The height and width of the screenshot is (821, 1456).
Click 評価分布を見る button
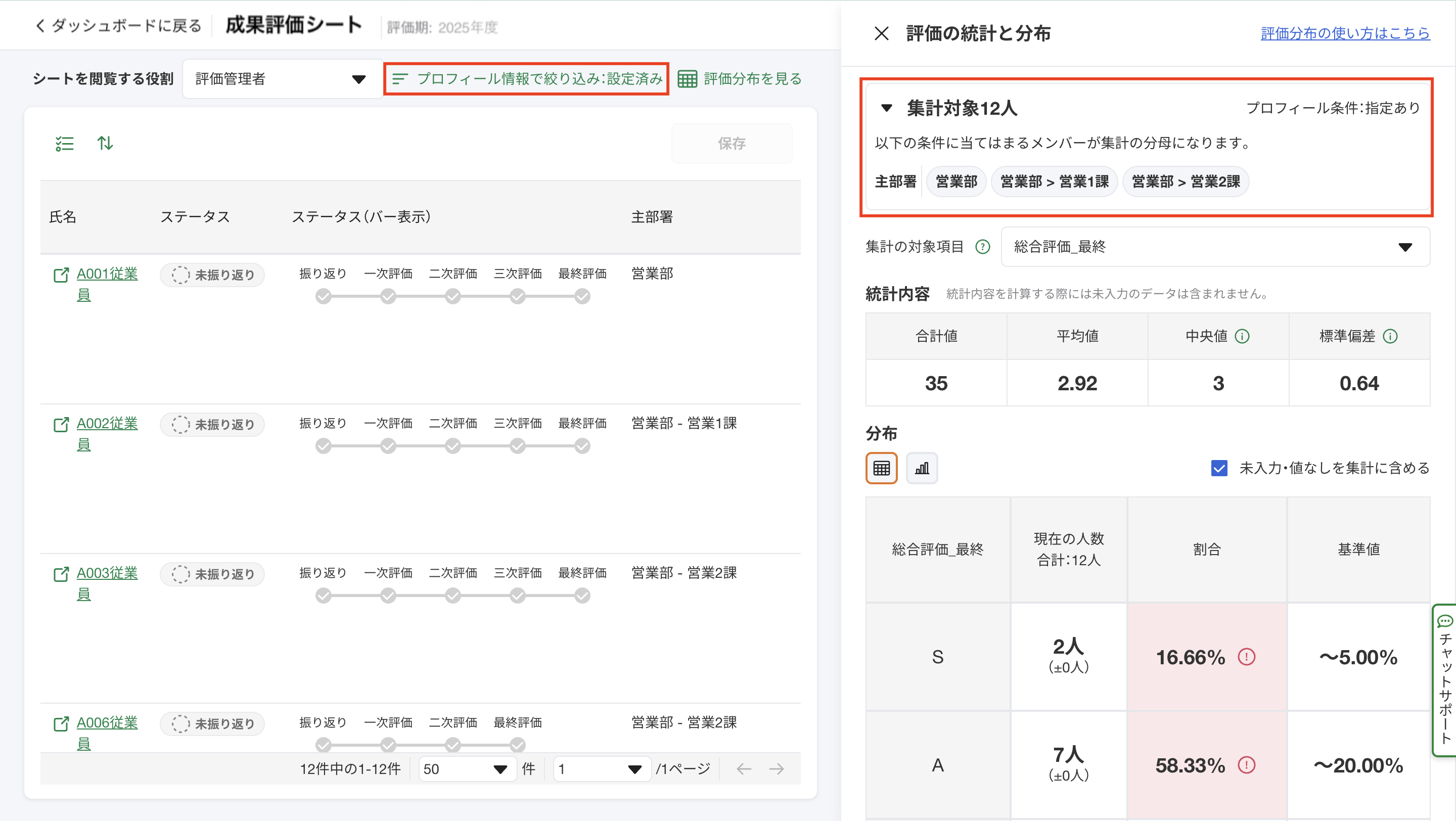click(x=740, y=79)
